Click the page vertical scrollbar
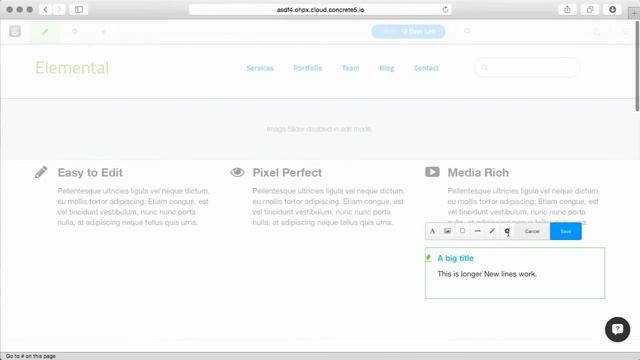This screenshot has height=360, width=640. [x=637, y=67]
